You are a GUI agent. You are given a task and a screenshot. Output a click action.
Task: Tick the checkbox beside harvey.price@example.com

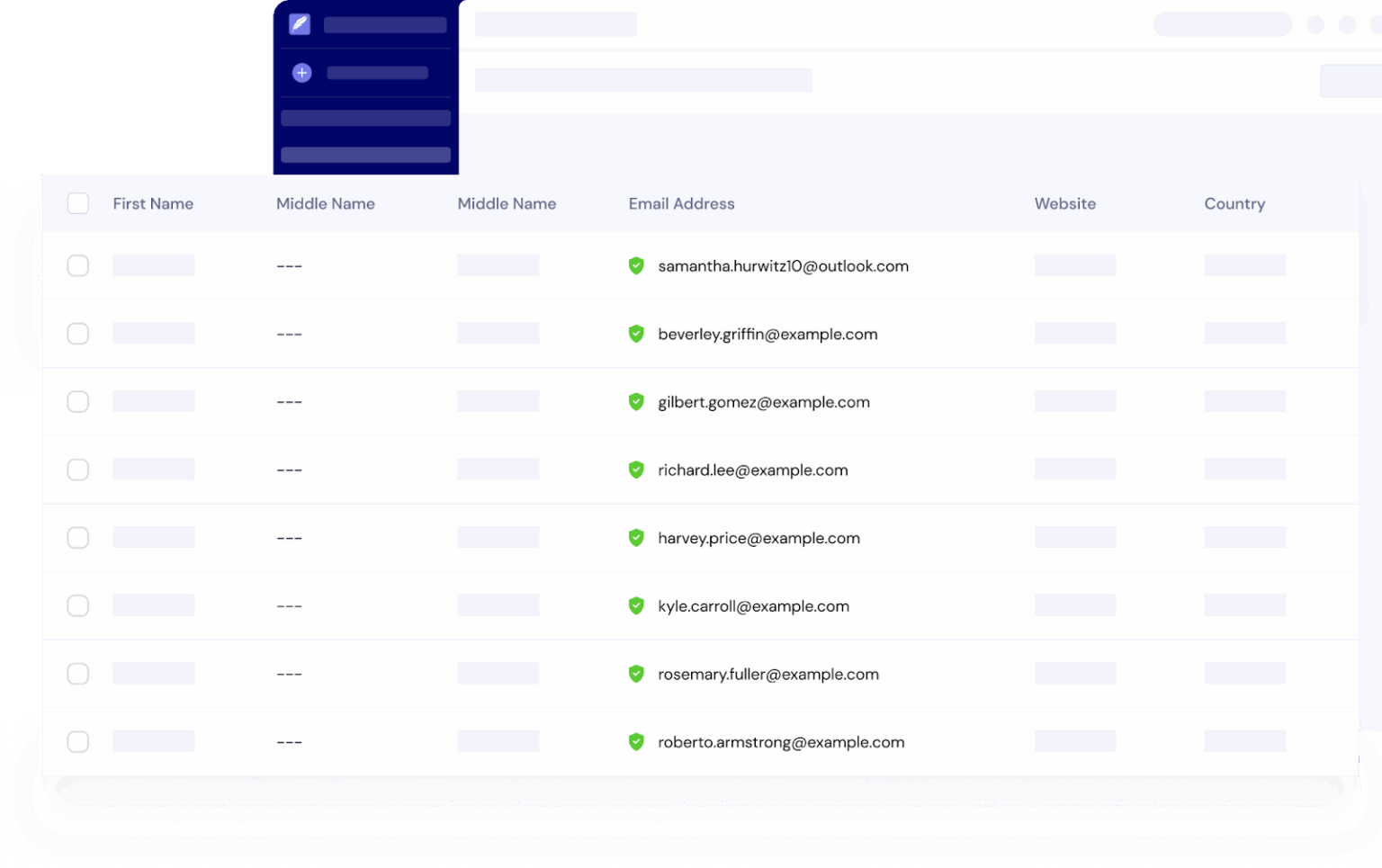[77, 537]
